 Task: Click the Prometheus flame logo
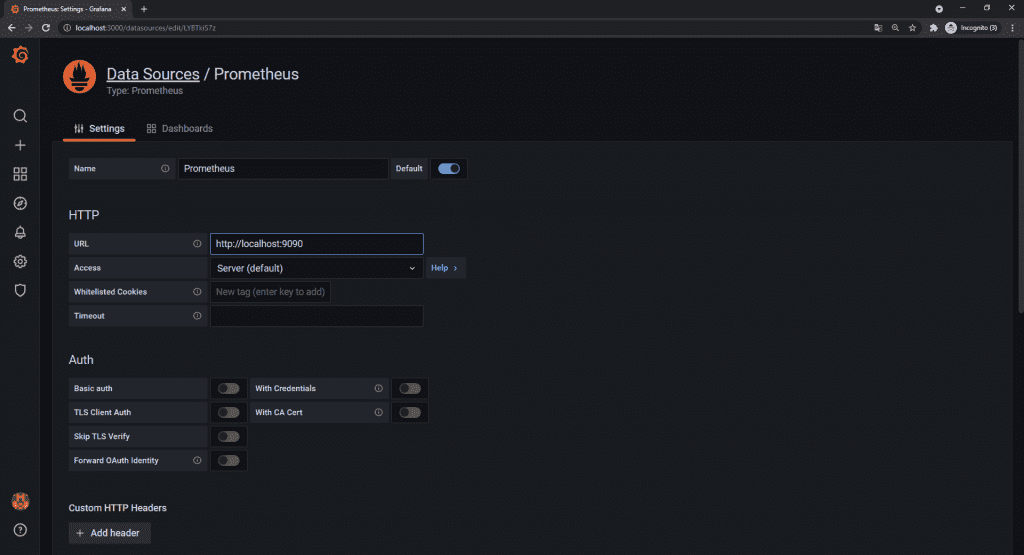80,76
